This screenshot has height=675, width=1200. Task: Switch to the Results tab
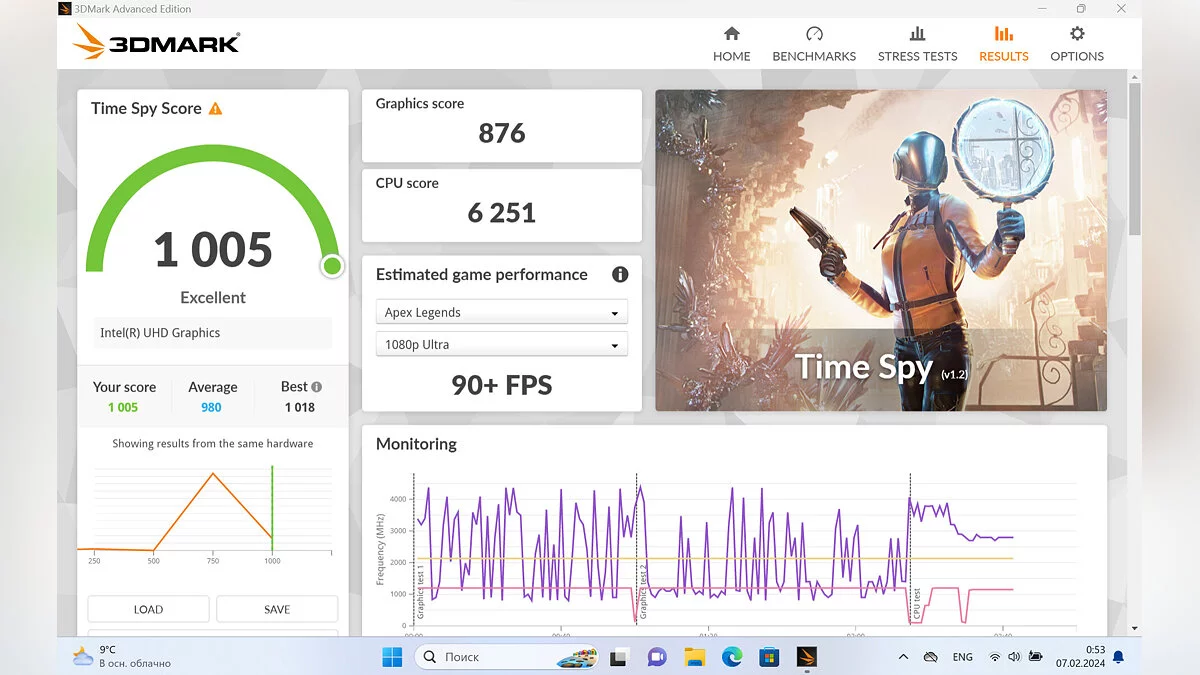click(x=1003, y=45)
